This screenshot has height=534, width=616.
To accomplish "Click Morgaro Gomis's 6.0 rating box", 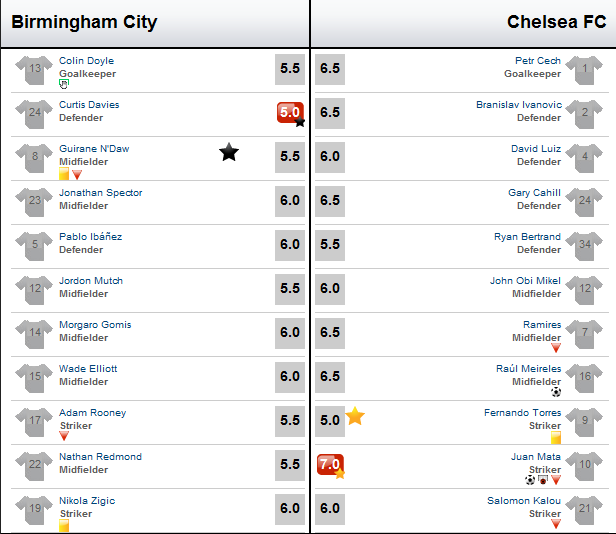I will (290, 332).
